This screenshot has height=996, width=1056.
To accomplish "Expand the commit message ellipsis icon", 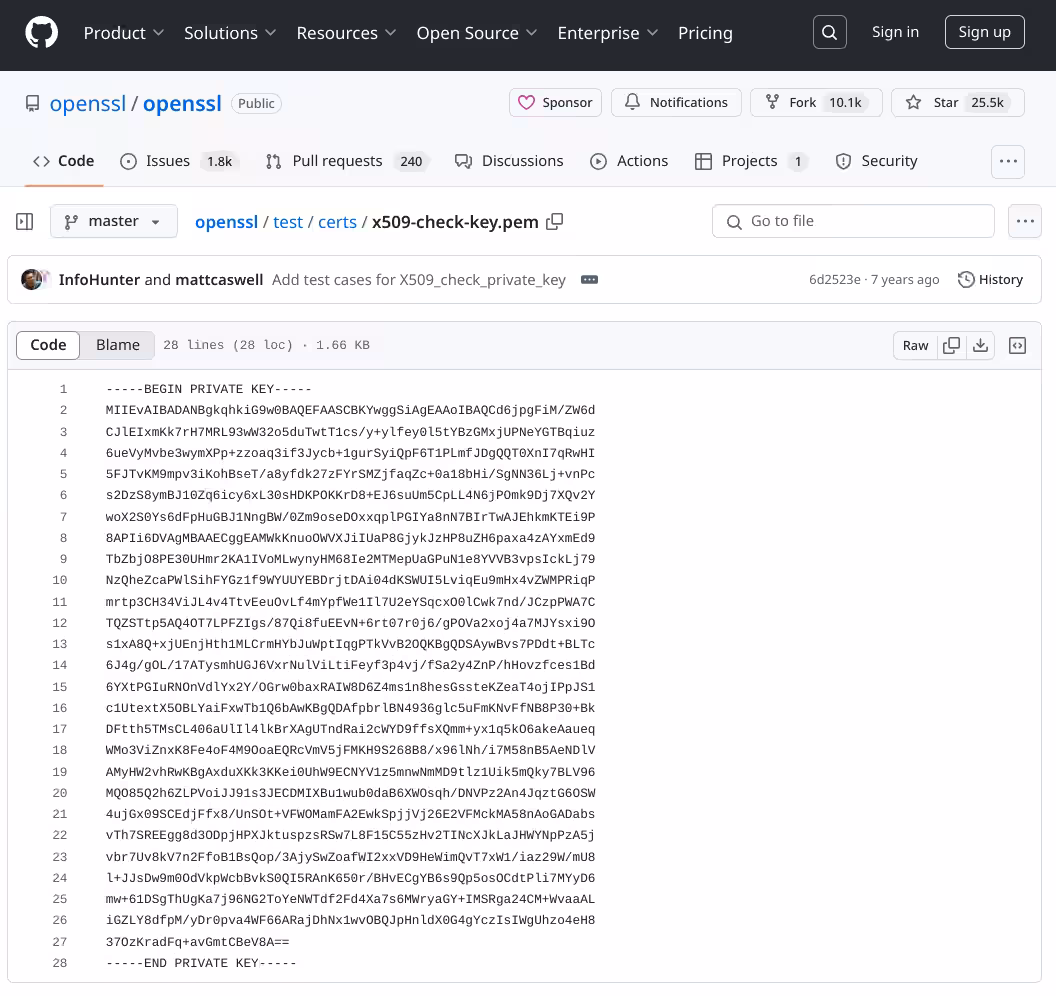I will [x=589, y=280].
